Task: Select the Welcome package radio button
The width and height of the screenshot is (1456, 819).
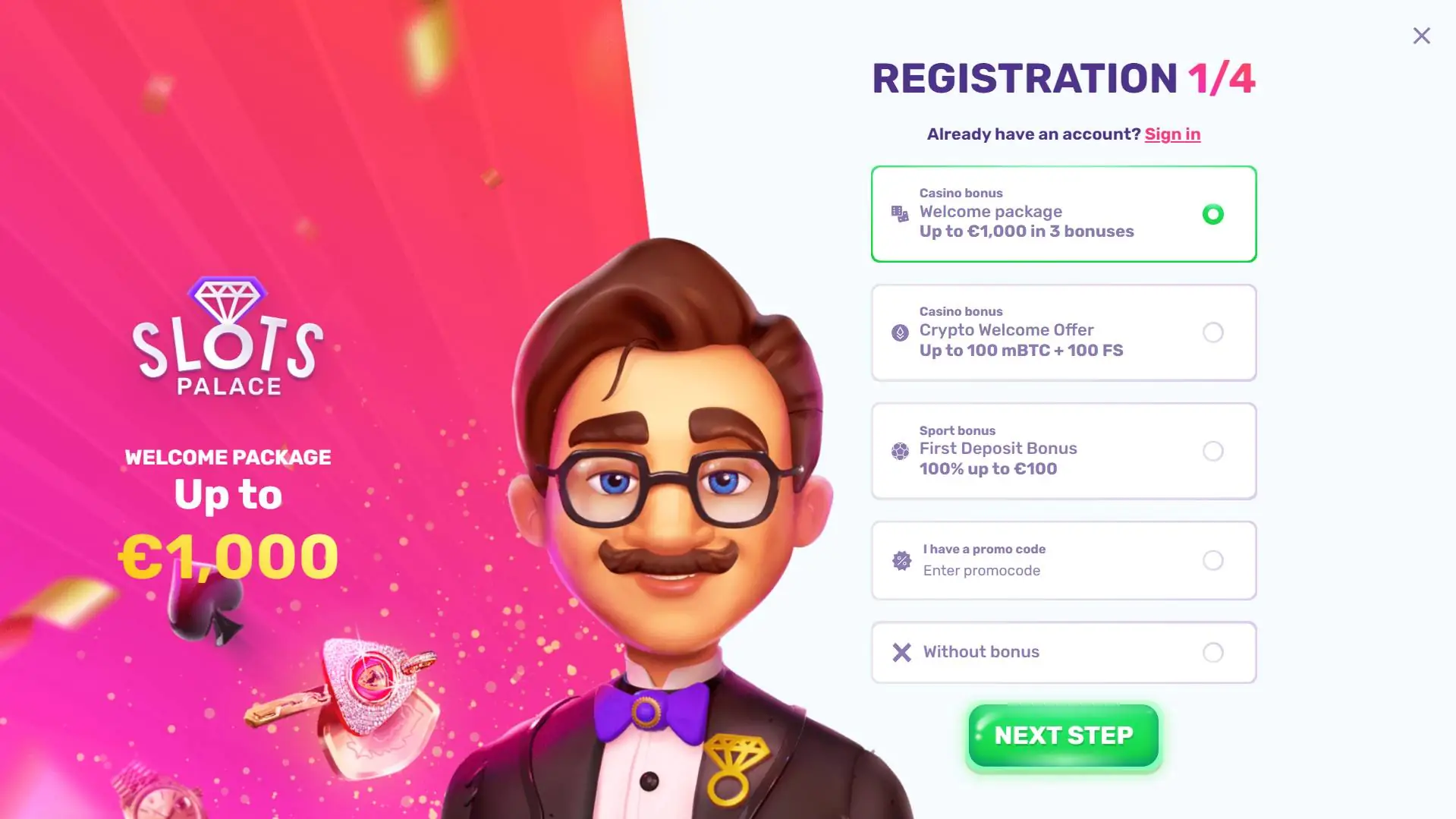Action: point(1212,214)
